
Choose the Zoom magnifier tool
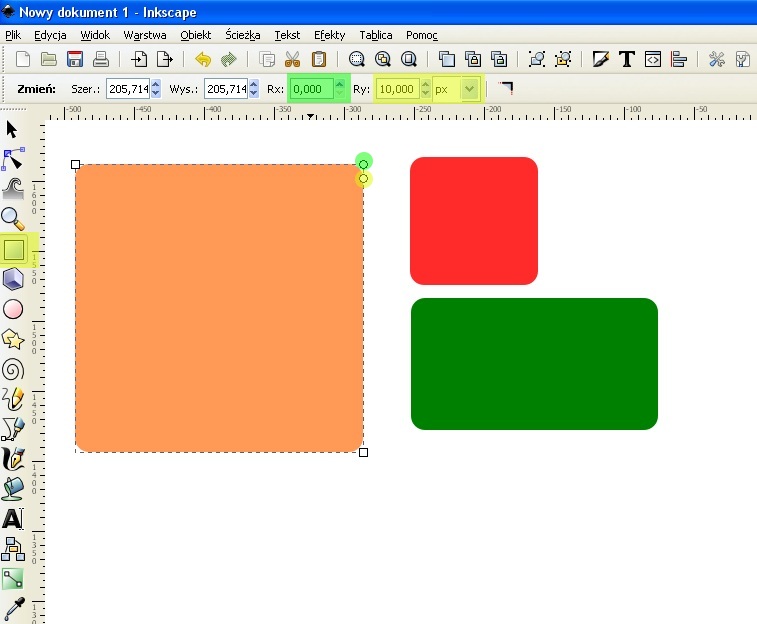(x=13, y=218)
